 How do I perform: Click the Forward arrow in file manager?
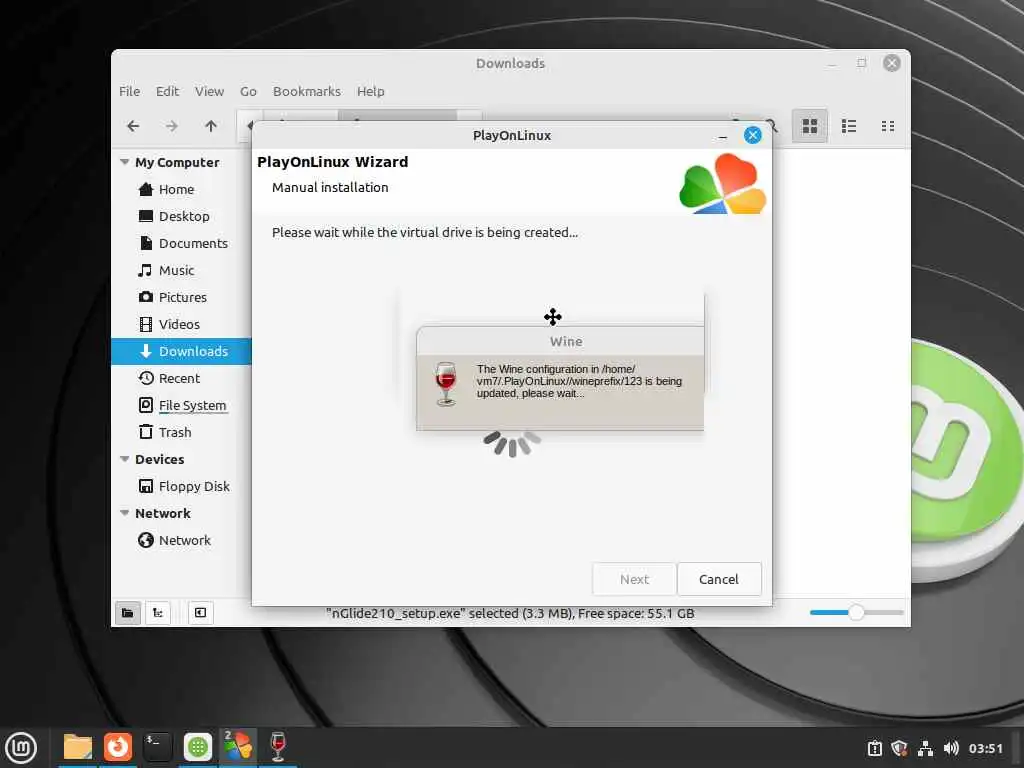pyautogui.click(x=171, y=126)
